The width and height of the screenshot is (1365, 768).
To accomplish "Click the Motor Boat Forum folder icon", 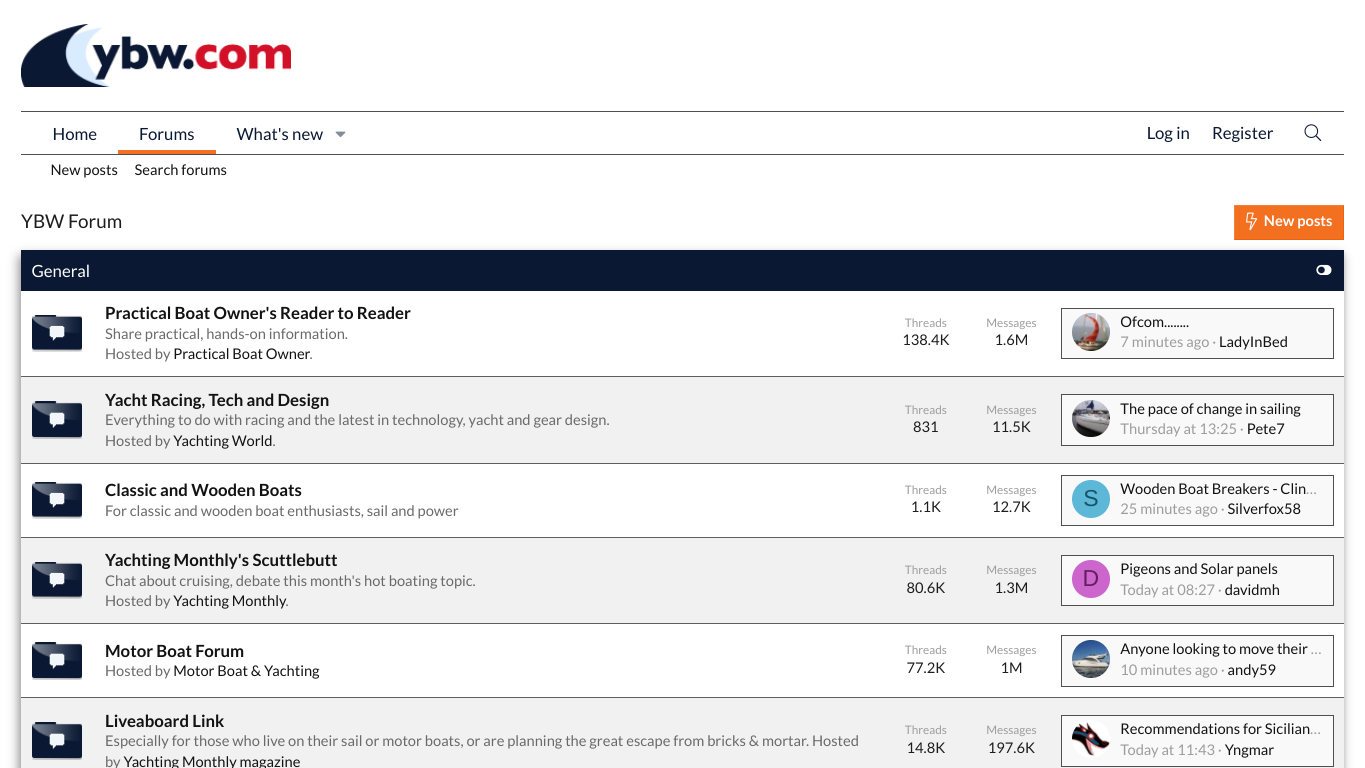I will pos(57,660).
